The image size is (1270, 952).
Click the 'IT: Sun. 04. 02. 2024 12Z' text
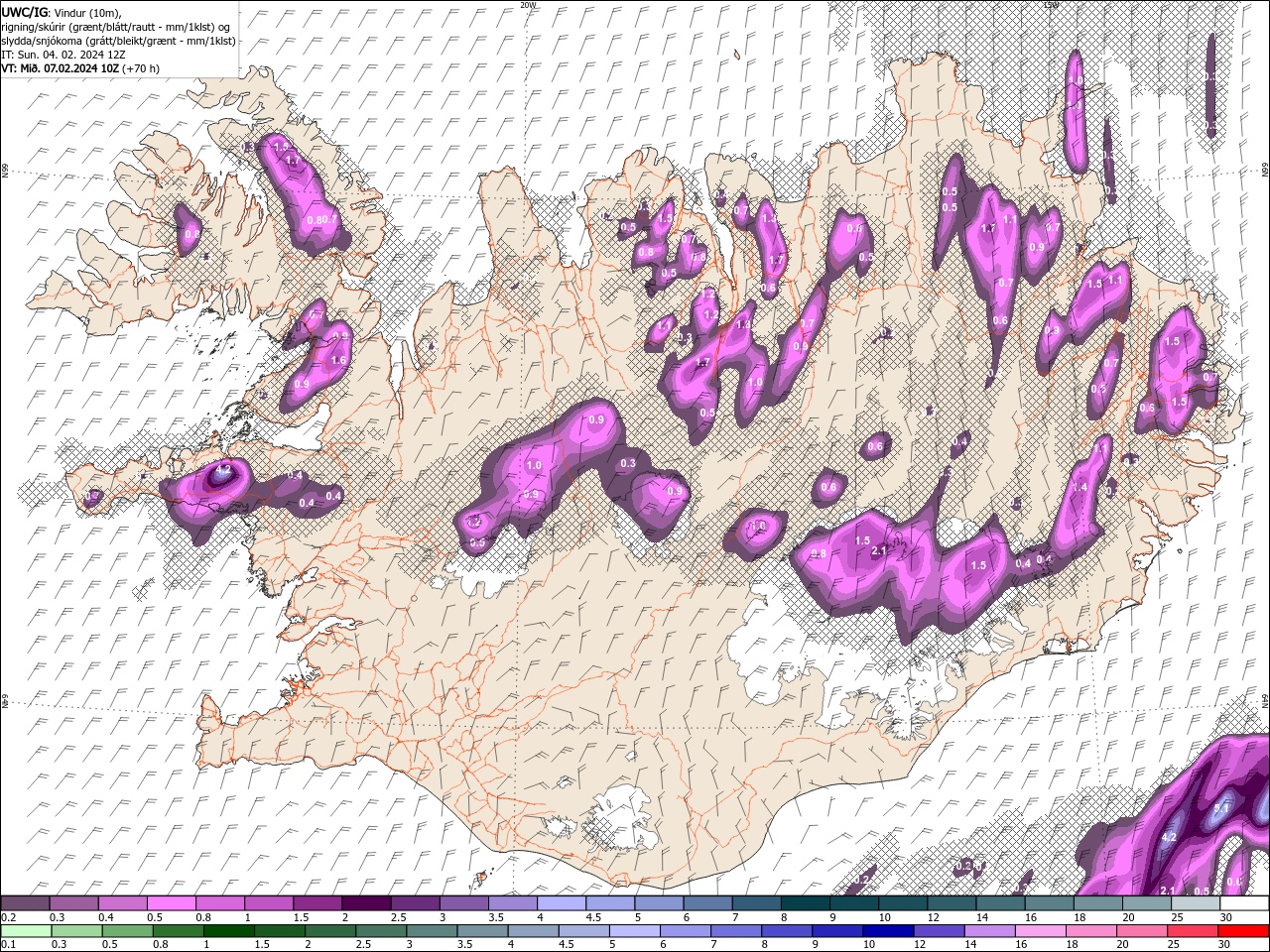point(63,55)
